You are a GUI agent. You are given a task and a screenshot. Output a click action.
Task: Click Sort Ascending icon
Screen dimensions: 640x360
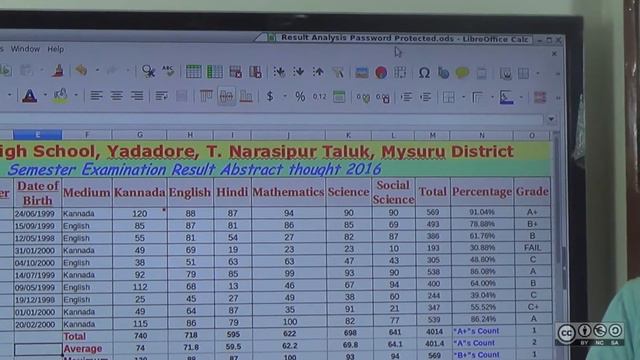coord(299,72)
